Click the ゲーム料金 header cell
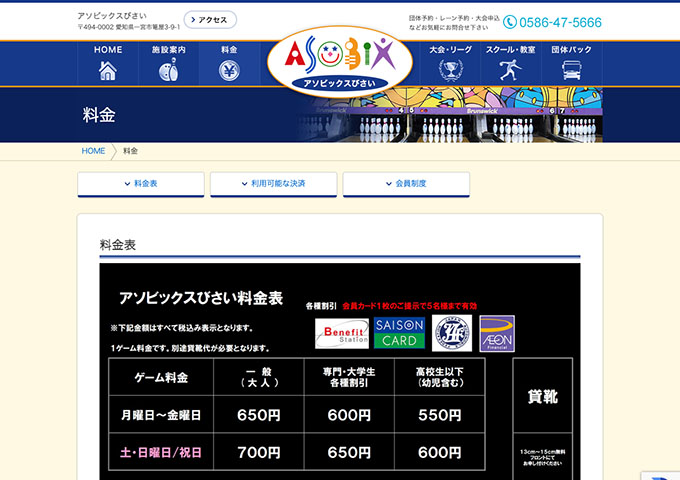Screen dimensions: 680x480 [161, 377]
